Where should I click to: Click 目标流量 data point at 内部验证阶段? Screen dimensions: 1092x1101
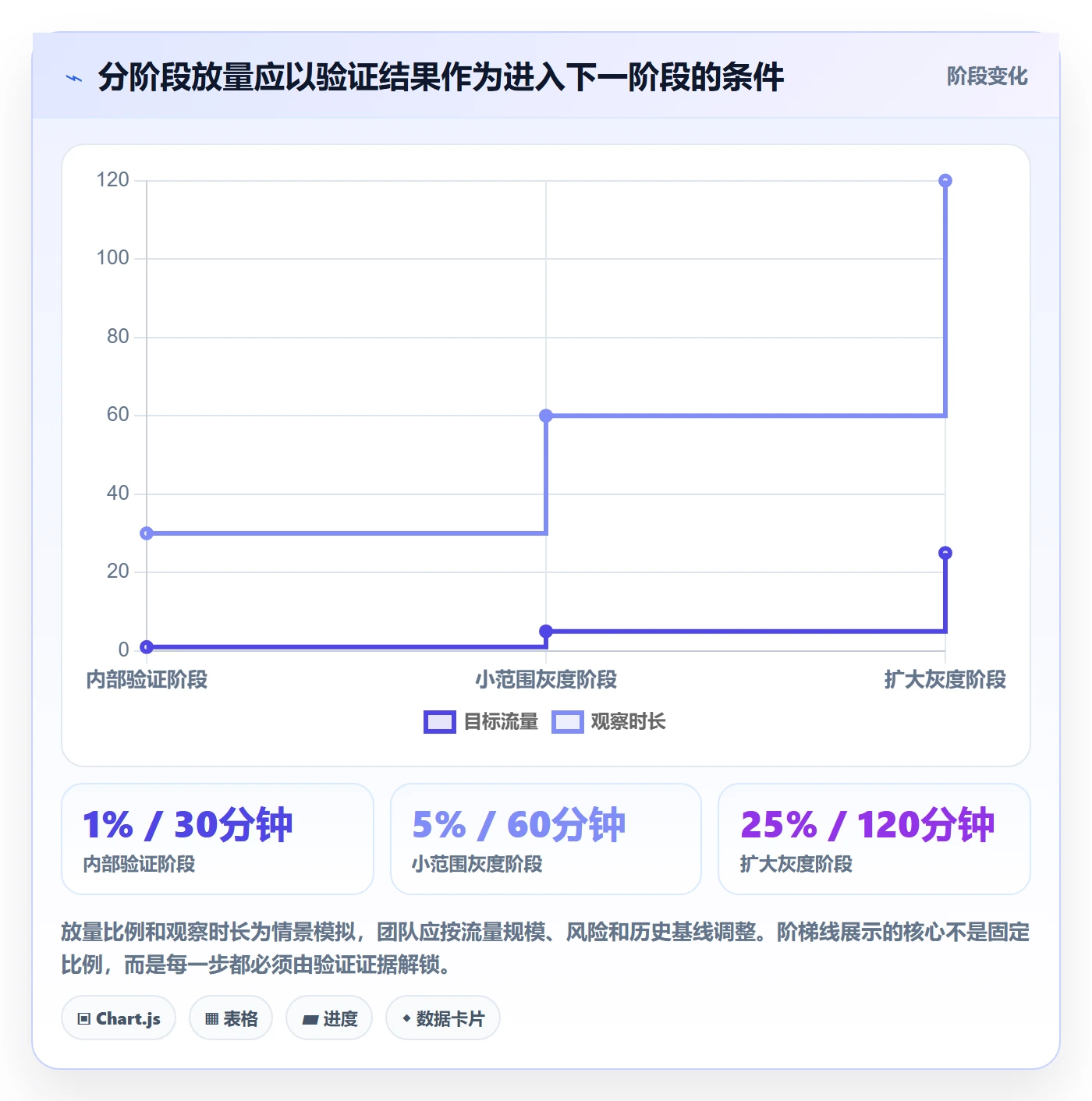click(x=147, y=646)
